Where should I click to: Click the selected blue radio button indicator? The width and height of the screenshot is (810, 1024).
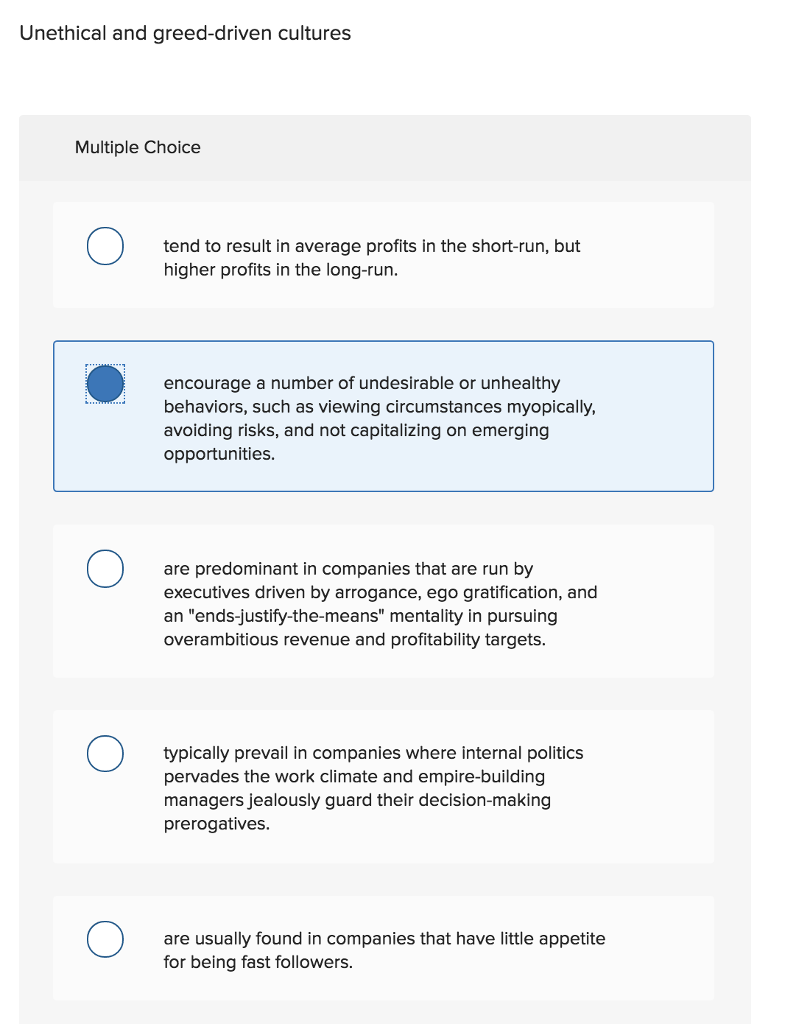pos(104,383)
